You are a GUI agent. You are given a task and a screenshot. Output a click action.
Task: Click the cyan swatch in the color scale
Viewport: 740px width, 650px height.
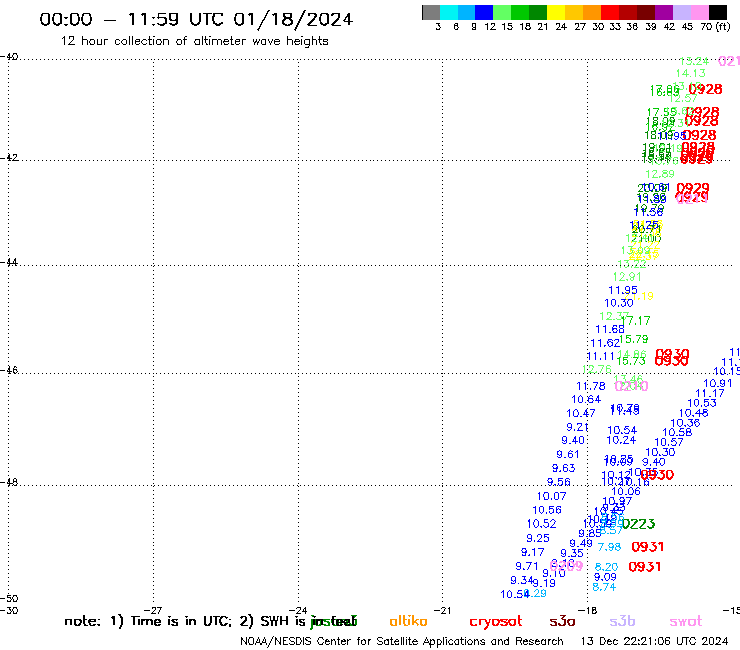tap(449, 12)
